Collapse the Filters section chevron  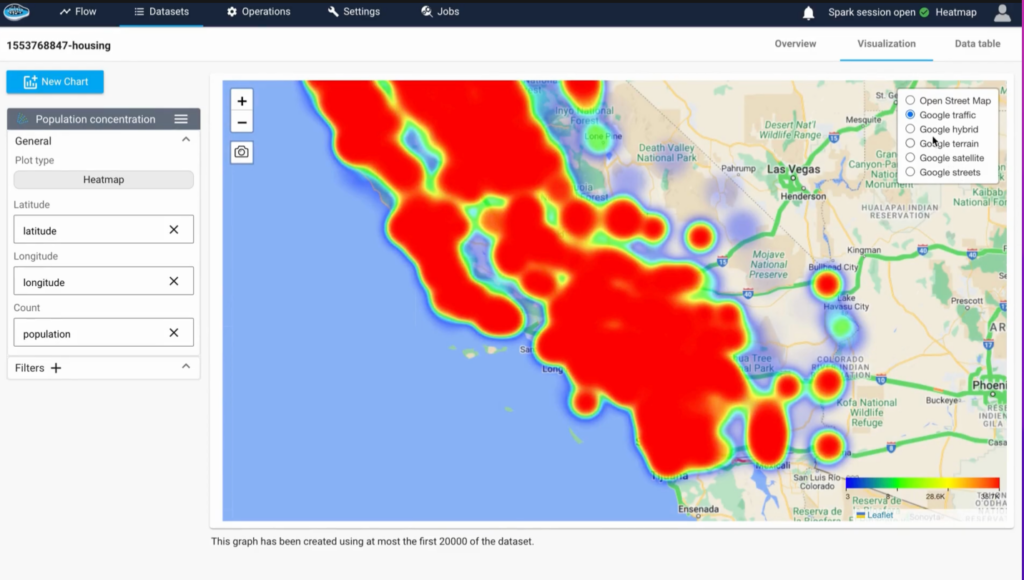pos(186,367)
